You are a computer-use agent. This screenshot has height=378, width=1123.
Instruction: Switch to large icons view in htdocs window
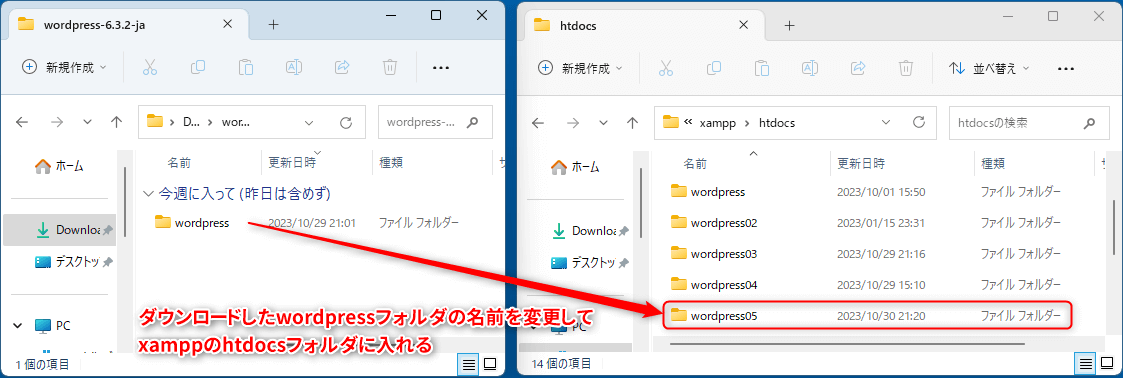(1107, 364)
